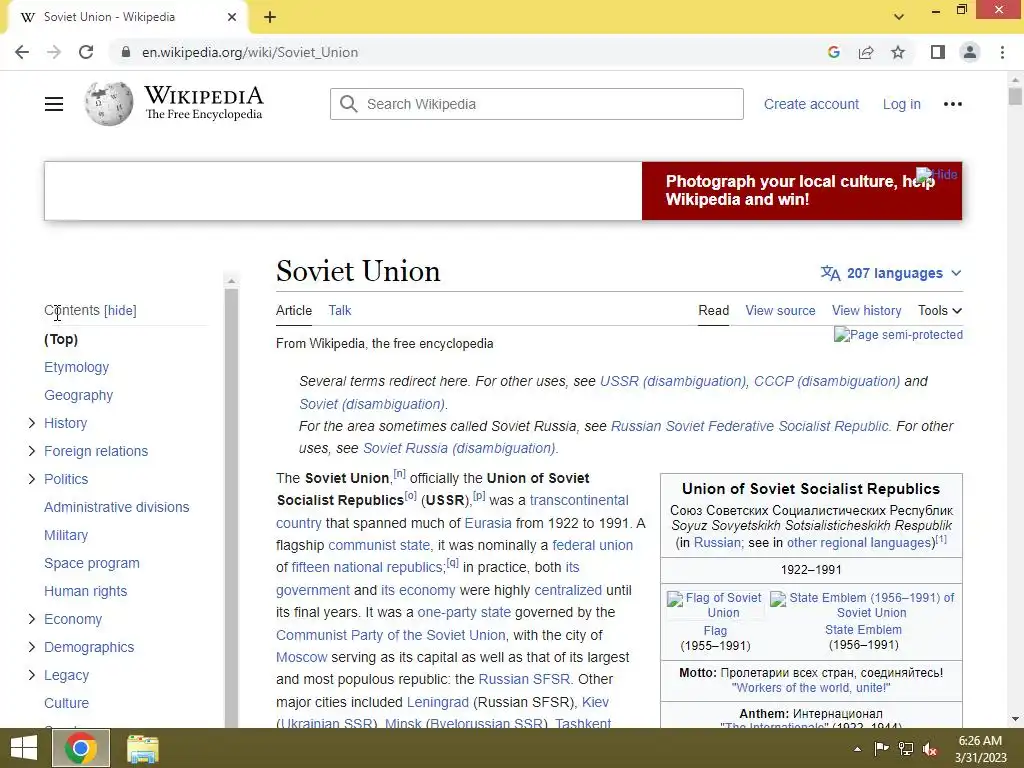The width and height of the screenshot is (1024, 768).
Task: Open the 207 languages dropdown
Action: click(x=891, y=273)
